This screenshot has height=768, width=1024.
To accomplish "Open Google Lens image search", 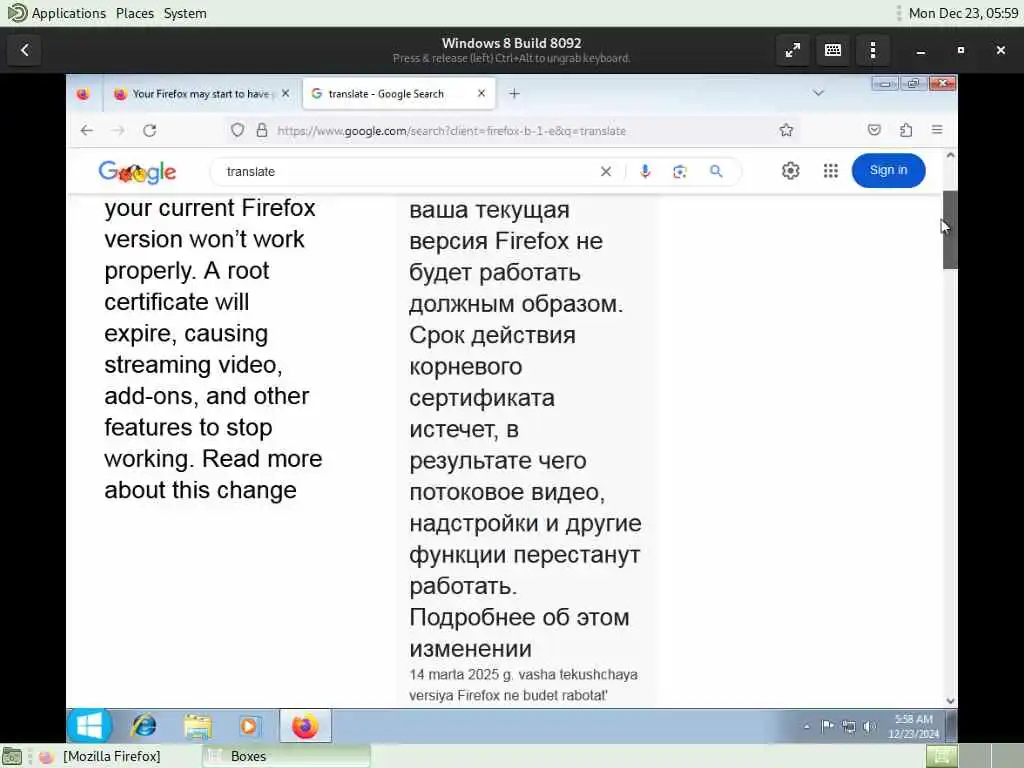I will (x=680, y=172).
